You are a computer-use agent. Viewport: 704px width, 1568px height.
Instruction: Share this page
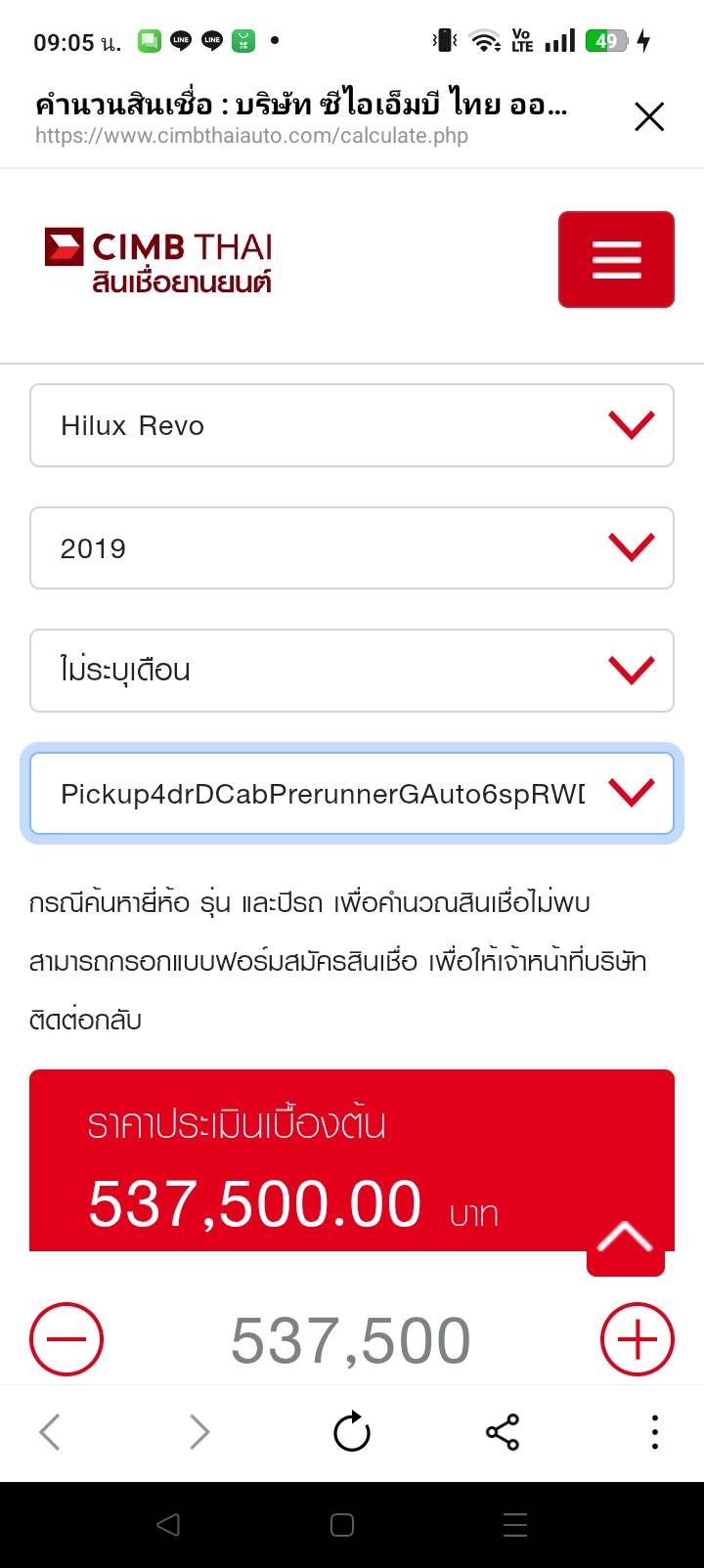503,1433
